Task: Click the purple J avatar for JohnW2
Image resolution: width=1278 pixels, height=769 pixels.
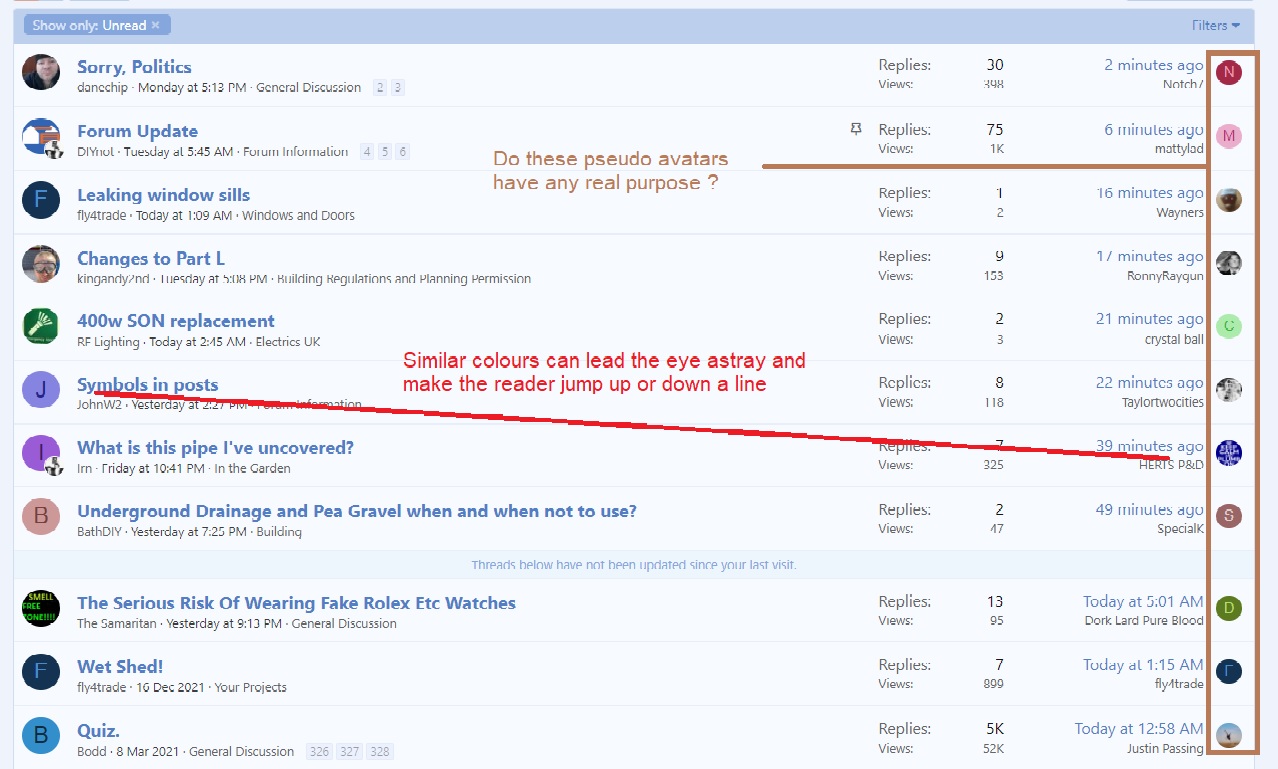Action: (x=41, y=390)
